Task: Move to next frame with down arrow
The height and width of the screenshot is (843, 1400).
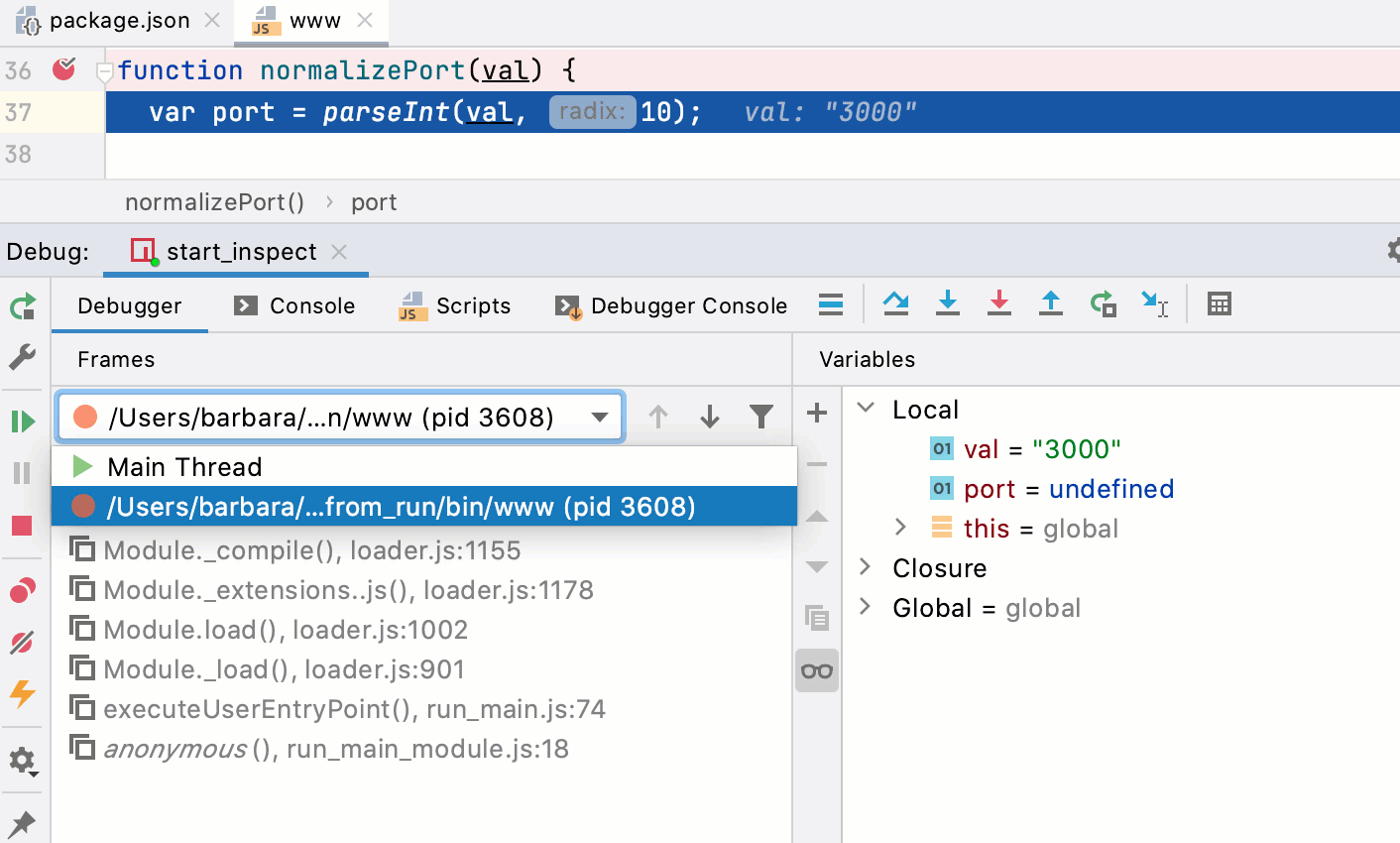Action: (x=710, y=417)
